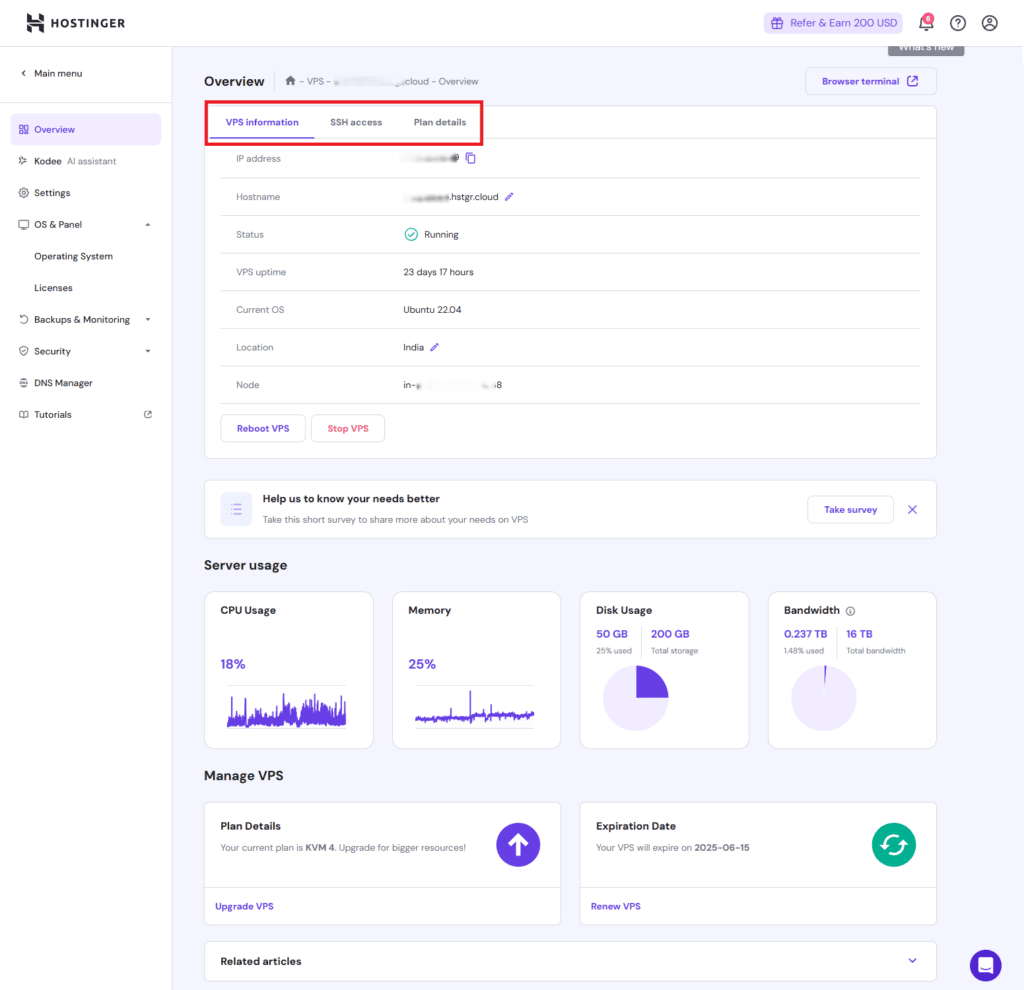The height and width of the screenshot is (990, 1024).
Task: Click the 25% memory value
Action: [422, 664]
